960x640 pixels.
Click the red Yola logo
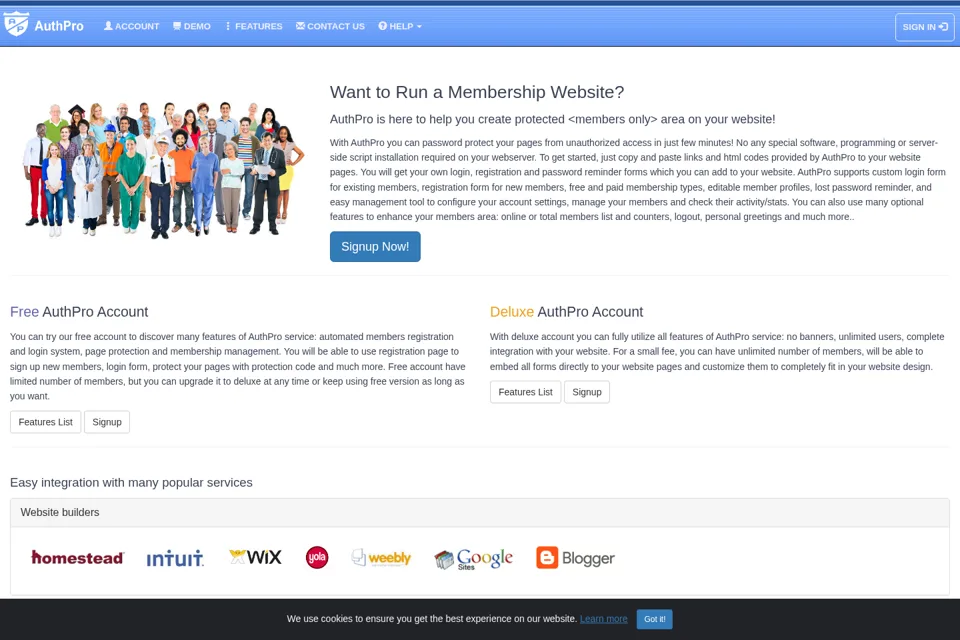317,557
